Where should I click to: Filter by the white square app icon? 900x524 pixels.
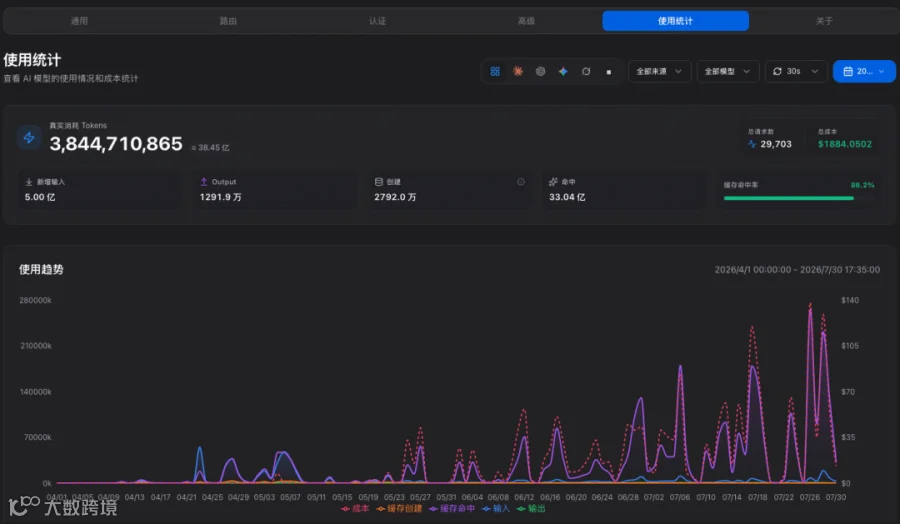coord(608,72)
